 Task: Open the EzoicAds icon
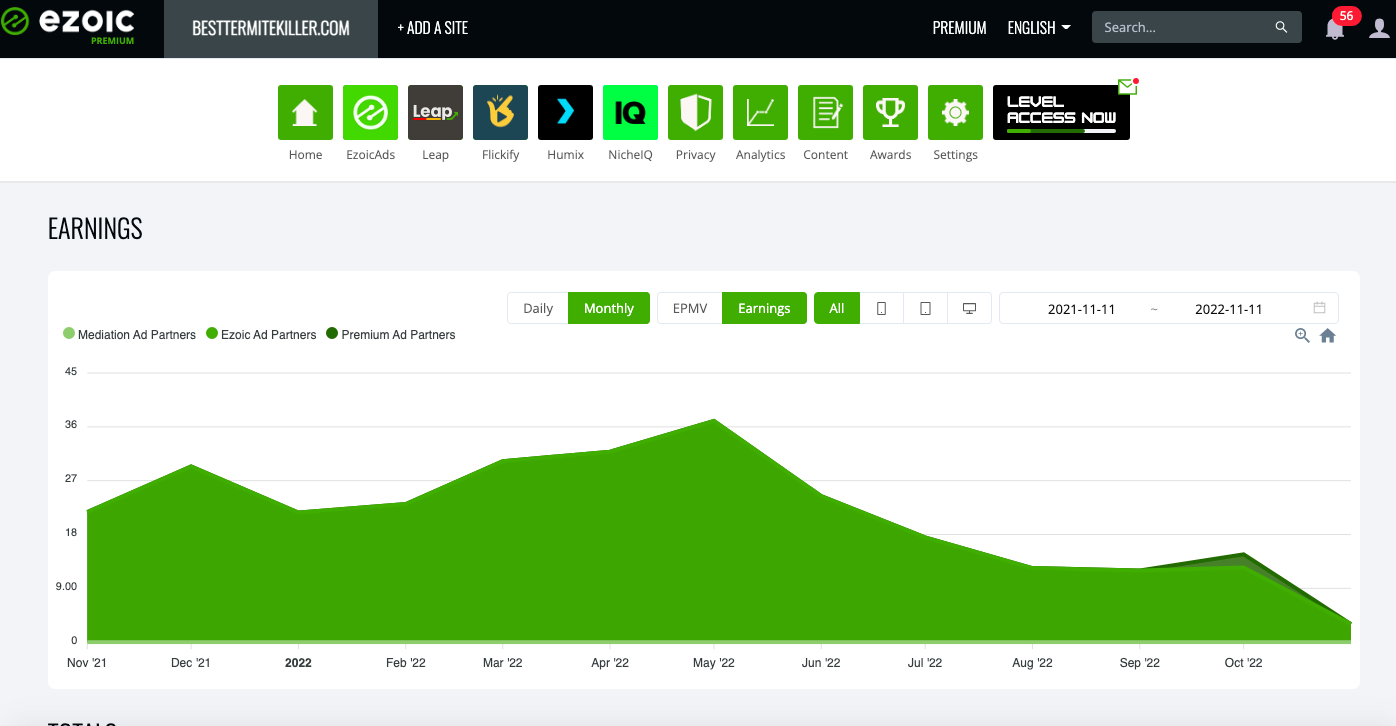(x=370, y=112)
